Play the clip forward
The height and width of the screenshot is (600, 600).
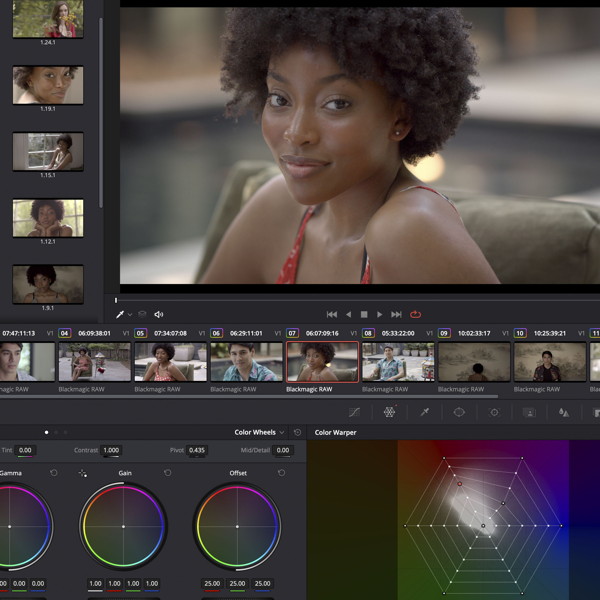coord(380,315)
